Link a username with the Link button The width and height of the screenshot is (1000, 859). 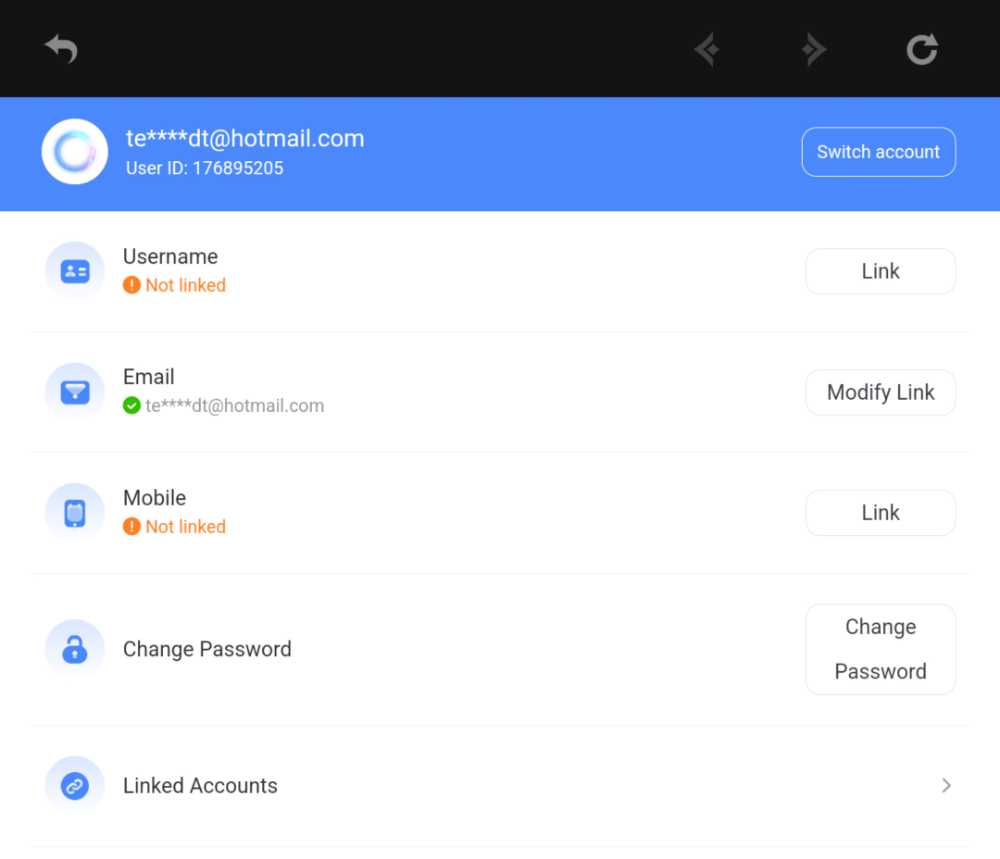pos(880,271)
